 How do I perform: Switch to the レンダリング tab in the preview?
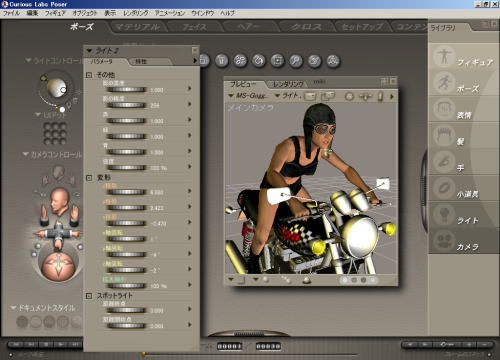click(288, 84)
